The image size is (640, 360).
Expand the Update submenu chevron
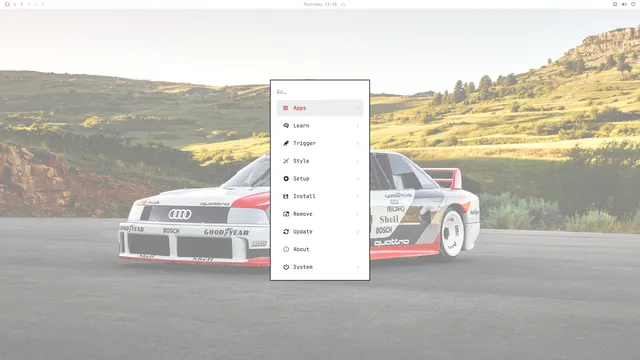coord(358,232)
